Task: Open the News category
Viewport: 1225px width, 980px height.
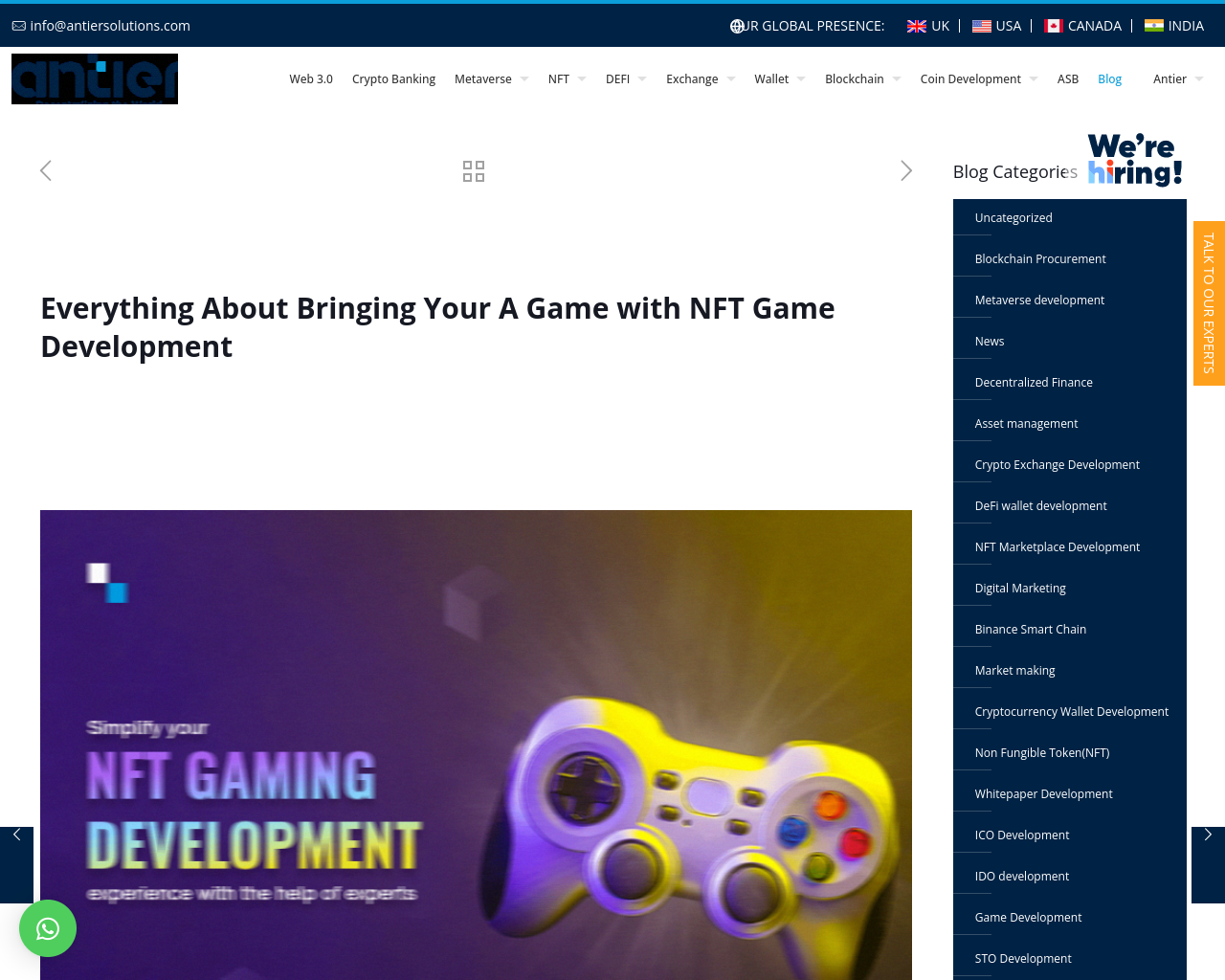Action: click(x=990, y=342)
